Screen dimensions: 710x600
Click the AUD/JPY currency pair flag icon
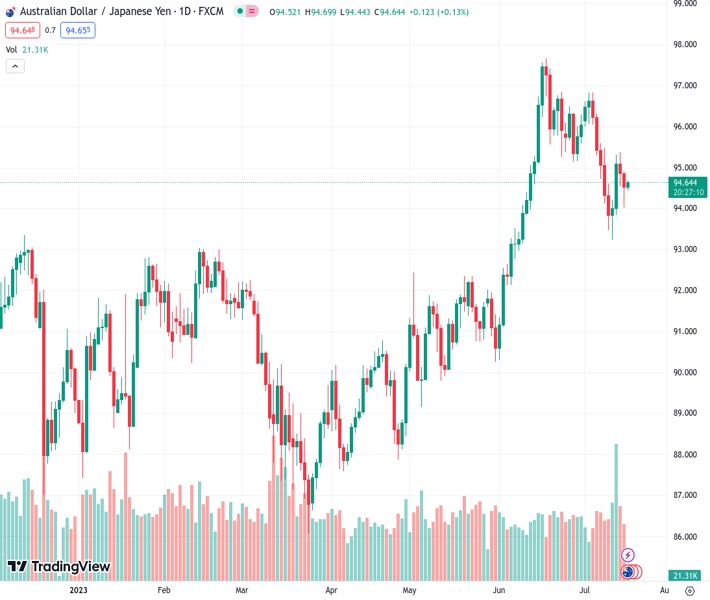10,11
